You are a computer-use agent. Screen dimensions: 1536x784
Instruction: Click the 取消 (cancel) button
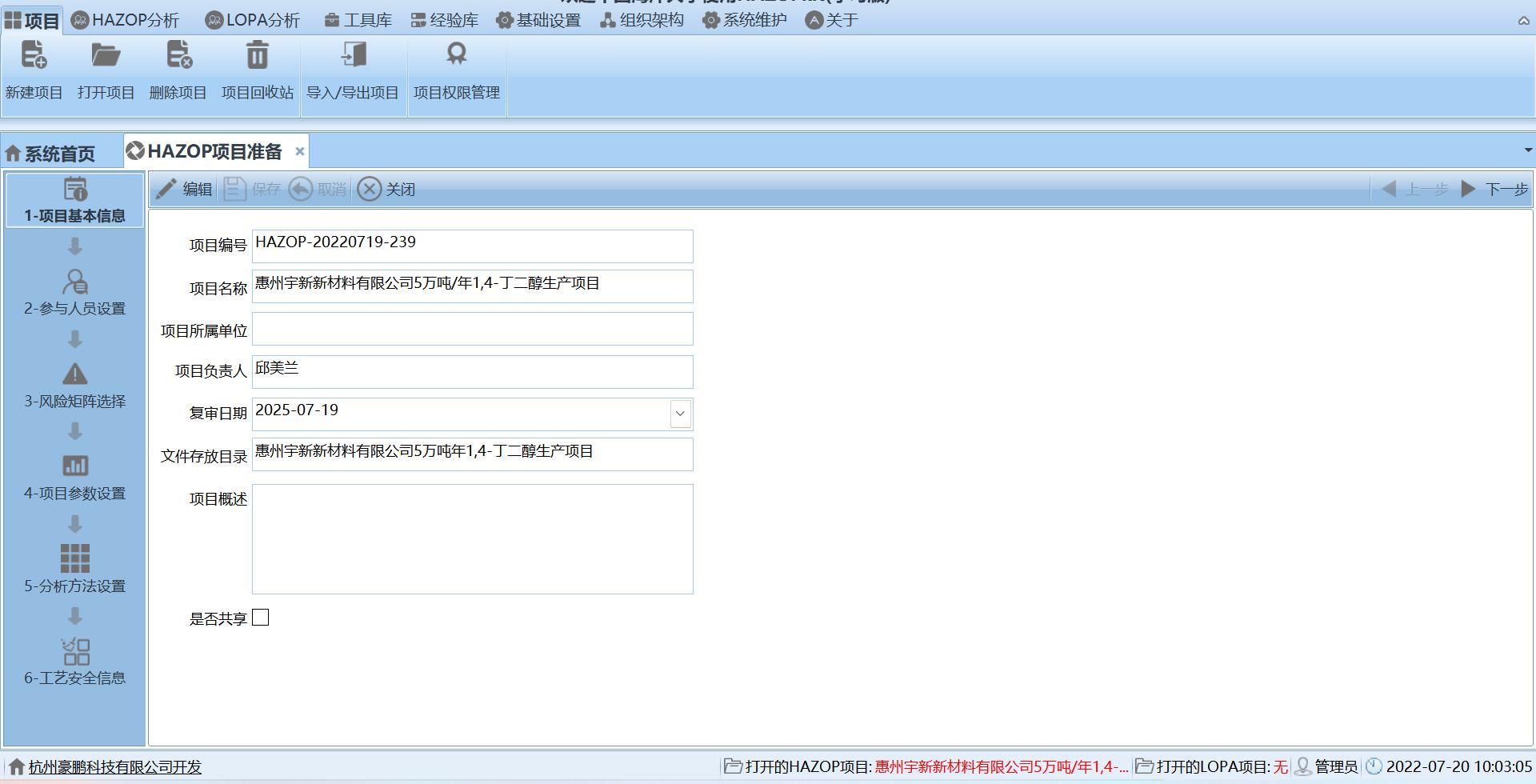pyautogui.click(x=318, y=190)
